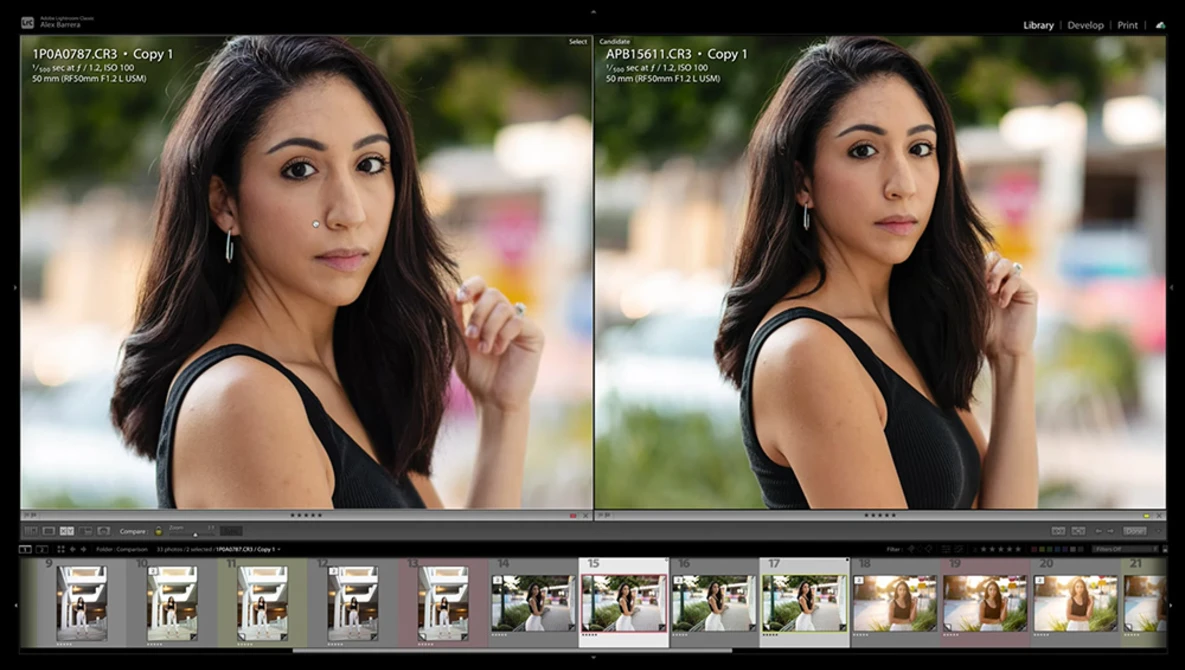The height and width of the screenshot is (670, 1185).
Task: Toggle the filmstrip filter on/off switch
Action: click(1165, 549)
